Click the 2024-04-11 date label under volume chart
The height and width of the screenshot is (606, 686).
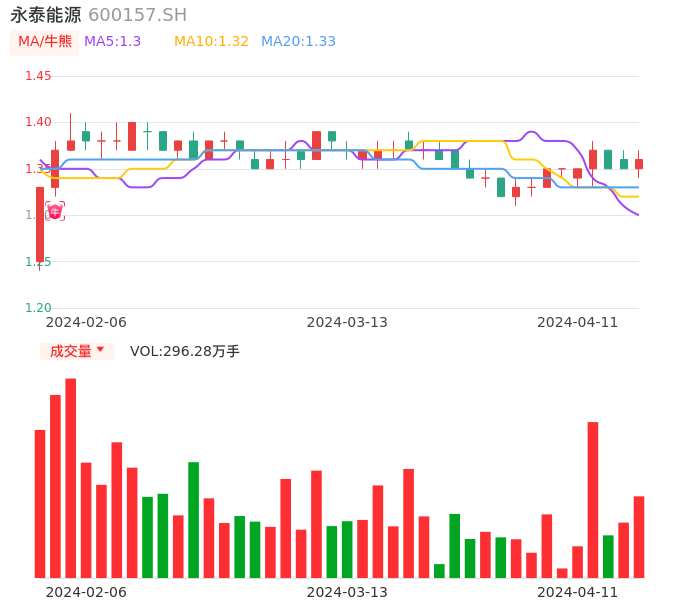[x=578, y=592]
